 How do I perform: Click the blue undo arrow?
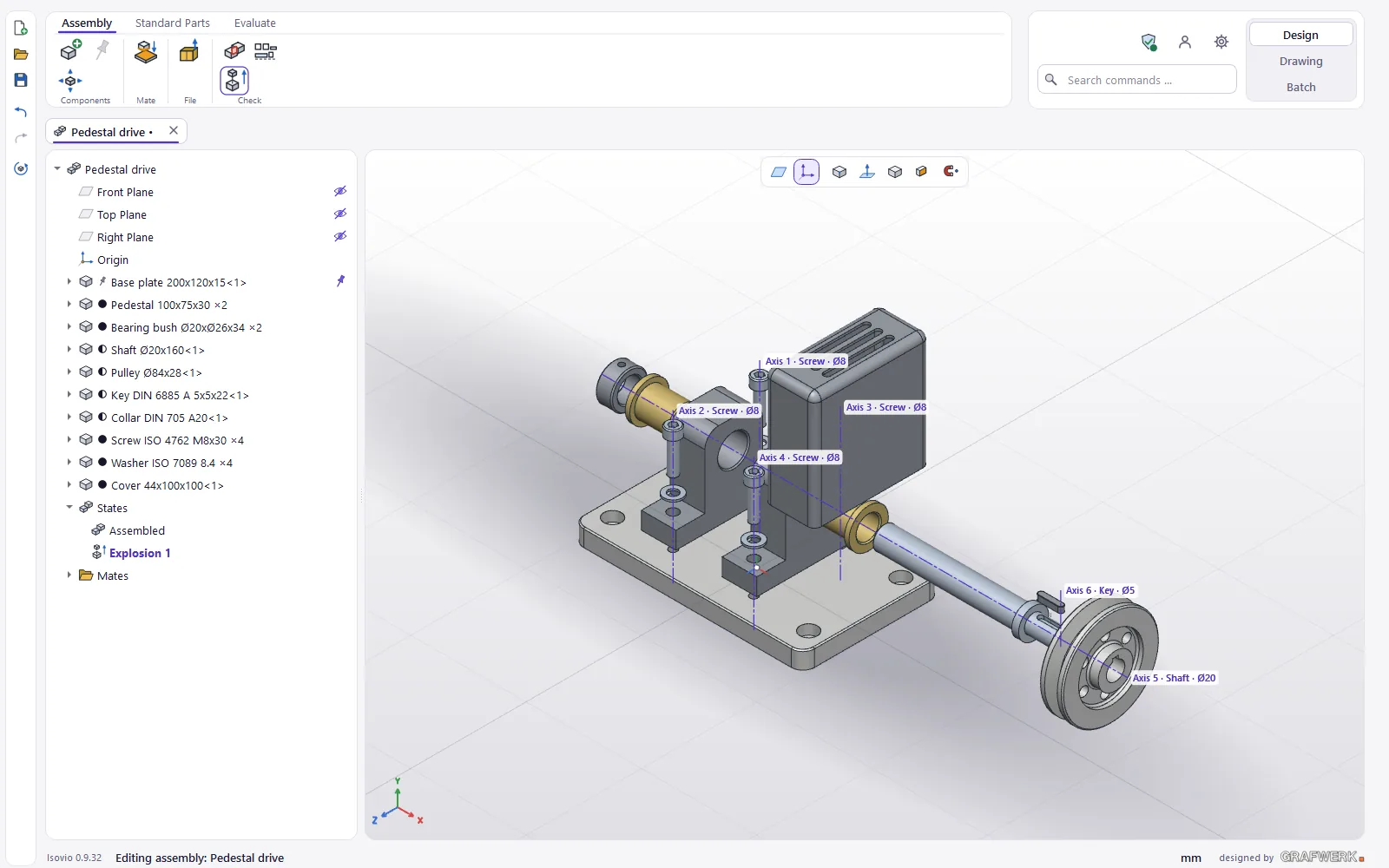click(21, 112)
